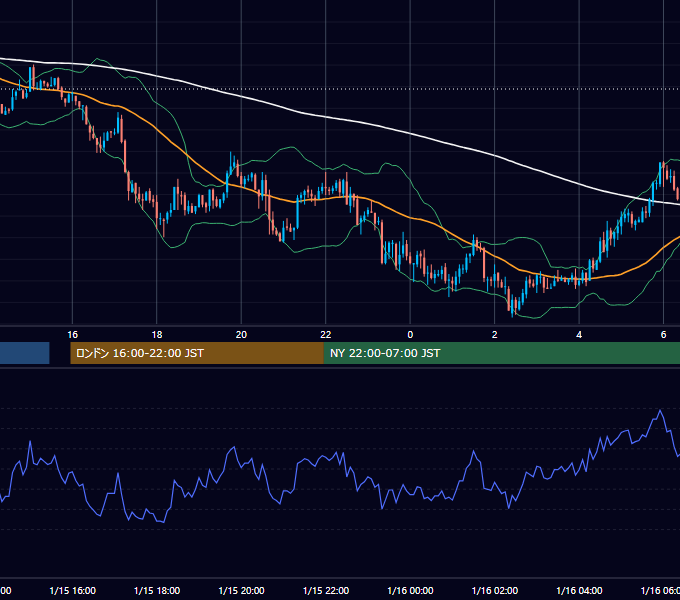Viewport: 680px width, 600px height.
Task: Click the hour label 18 on upper axis
Action: coord(157,335)
